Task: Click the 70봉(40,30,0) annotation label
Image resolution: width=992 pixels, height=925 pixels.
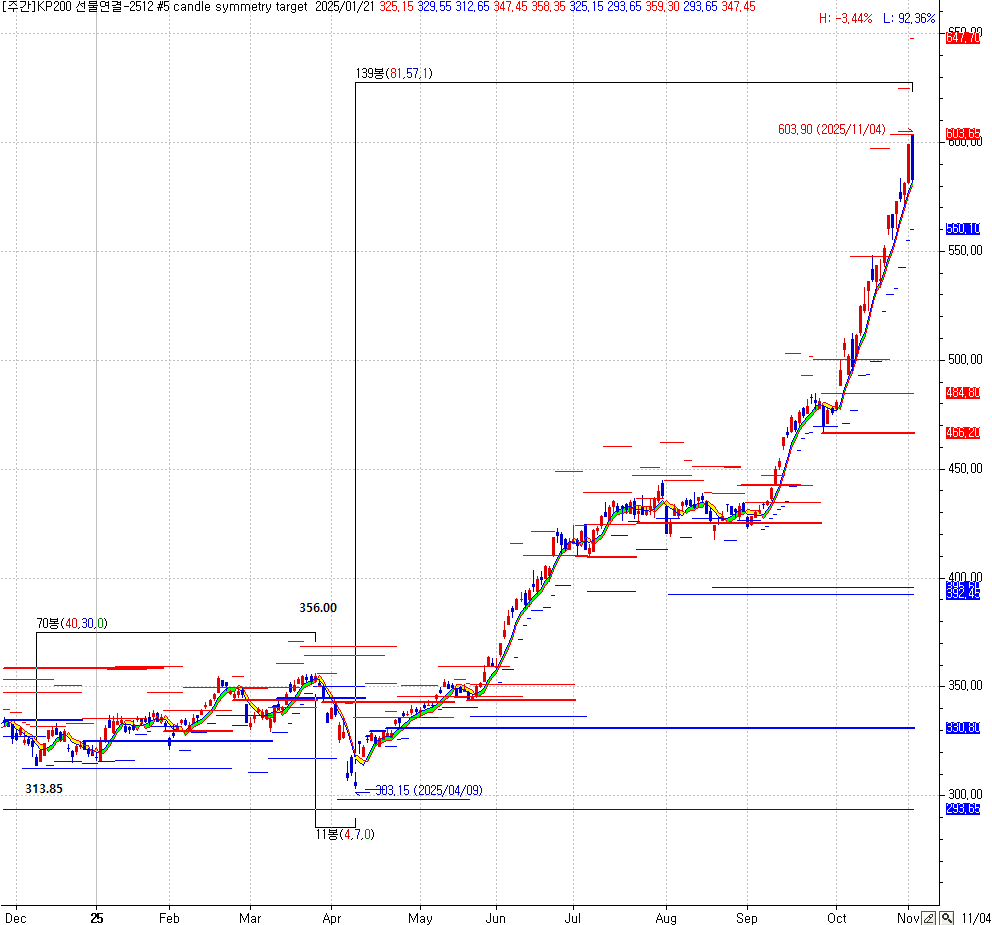Action: click(72, 624)
